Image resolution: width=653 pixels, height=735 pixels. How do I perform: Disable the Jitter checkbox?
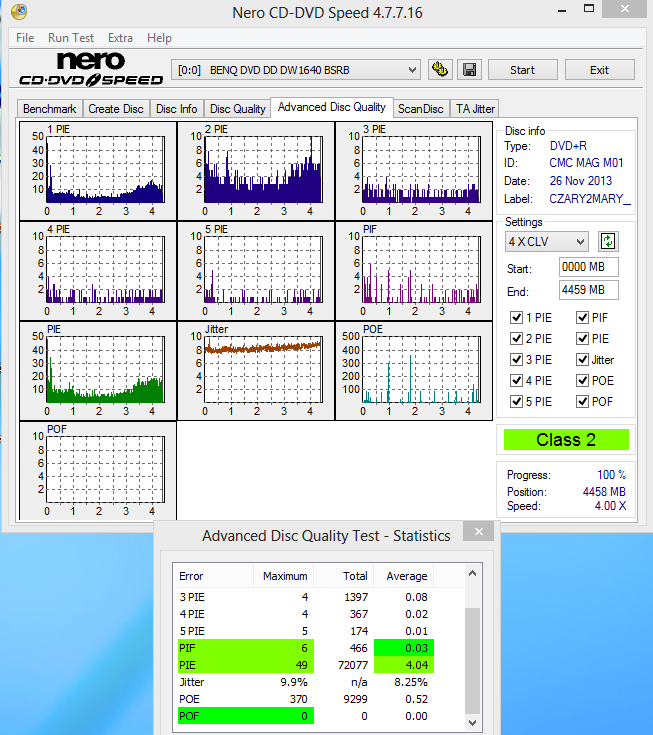click(582, 360)
